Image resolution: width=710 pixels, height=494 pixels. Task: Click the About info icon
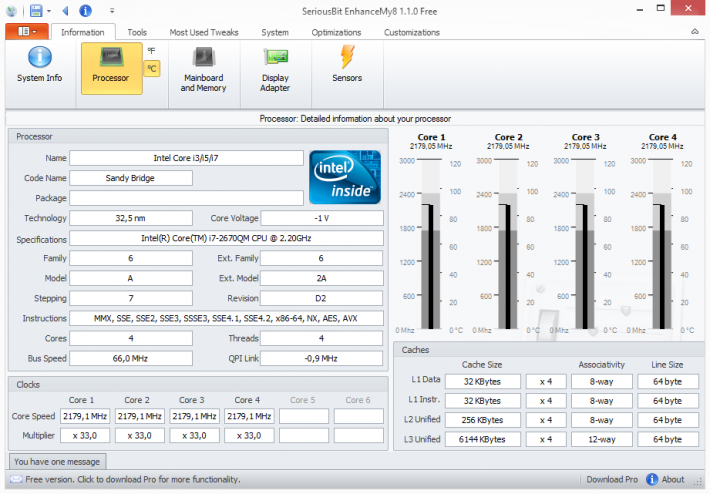point(652,479)
